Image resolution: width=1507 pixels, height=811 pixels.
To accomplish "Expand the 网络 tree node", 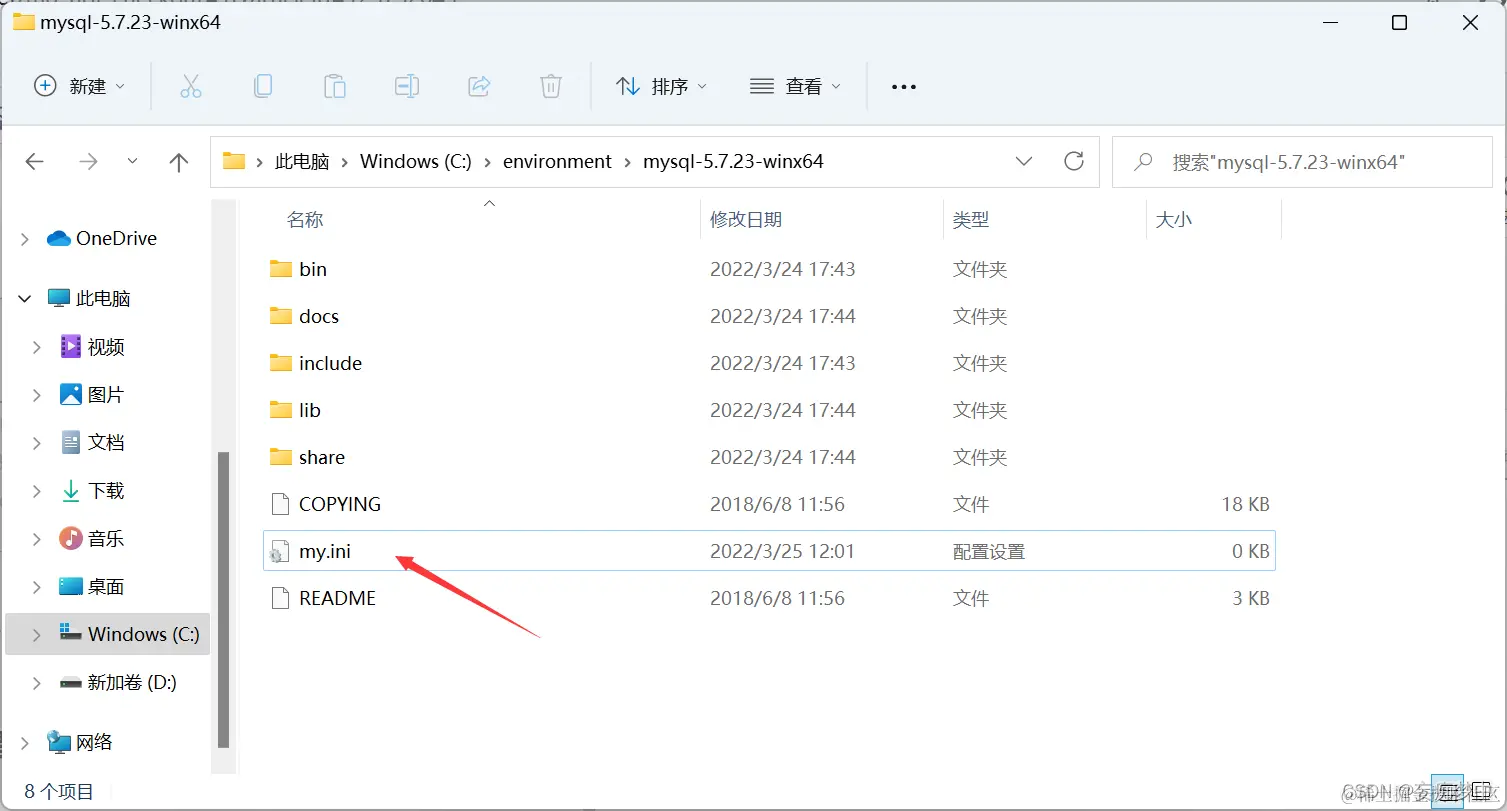I will 24,742.
